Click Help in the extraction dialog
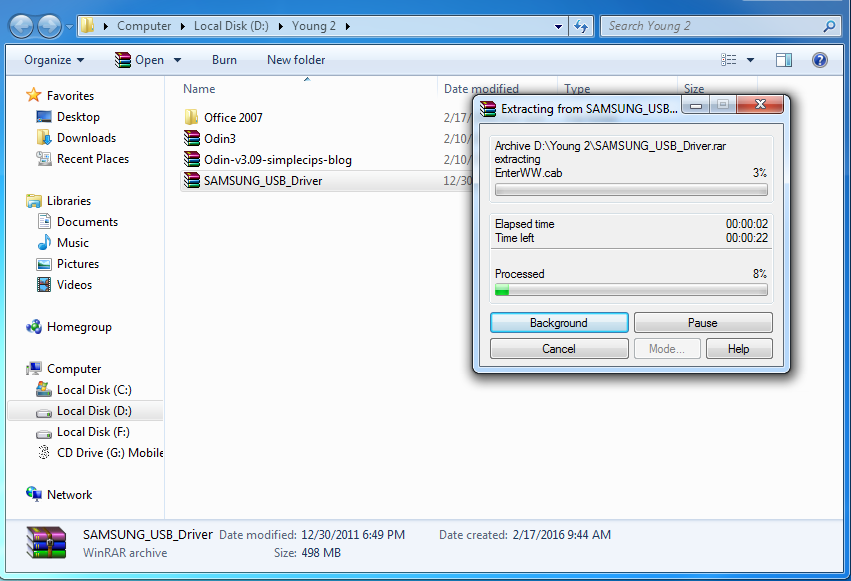Viewport: 851px width, 581px height. [x=739, y=349]
